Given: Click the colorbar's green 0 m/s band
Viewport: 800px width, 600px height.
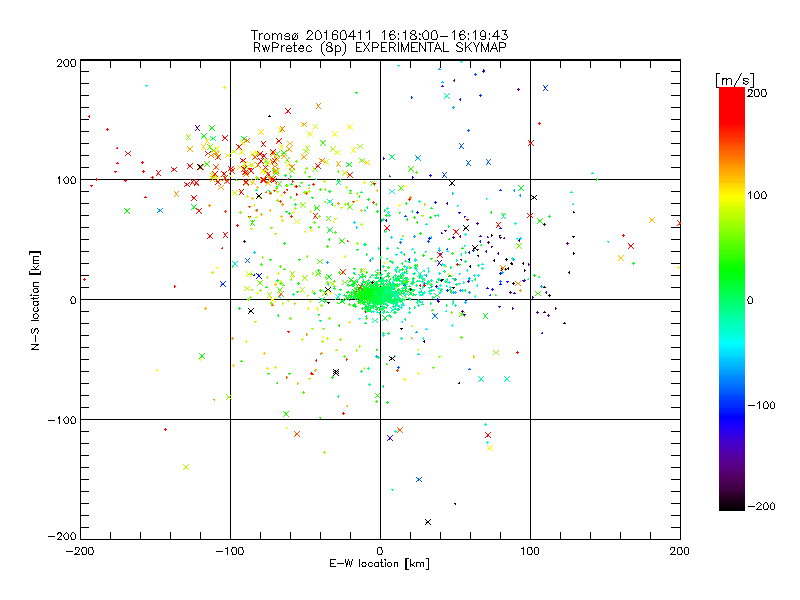Looking at the screenshot, I should coord(732,299).
